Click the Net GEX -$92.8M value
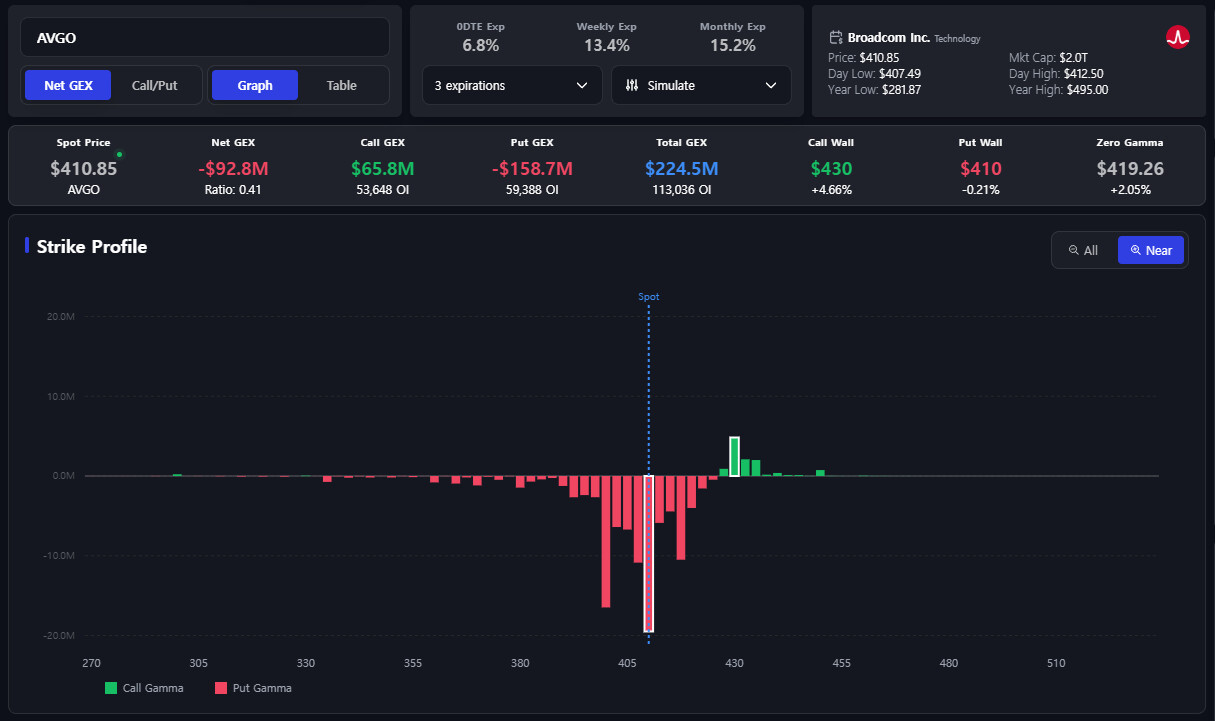 [x=234, y=169]
